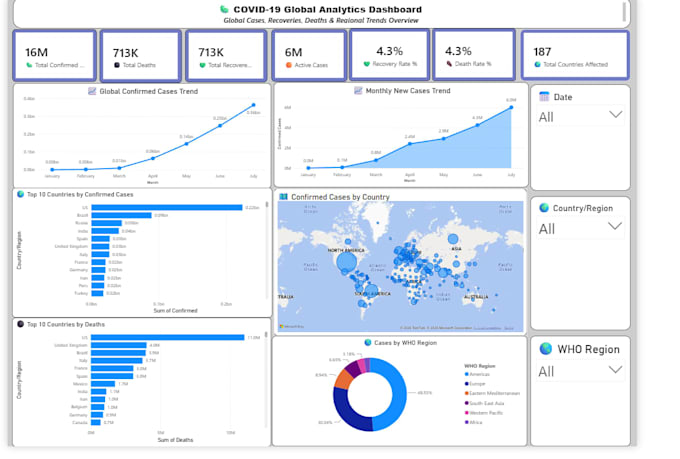Click the dark icon beside Top 10 Countries by Deaths
This screenshot has height=459, width=680.
coord(20,324)
